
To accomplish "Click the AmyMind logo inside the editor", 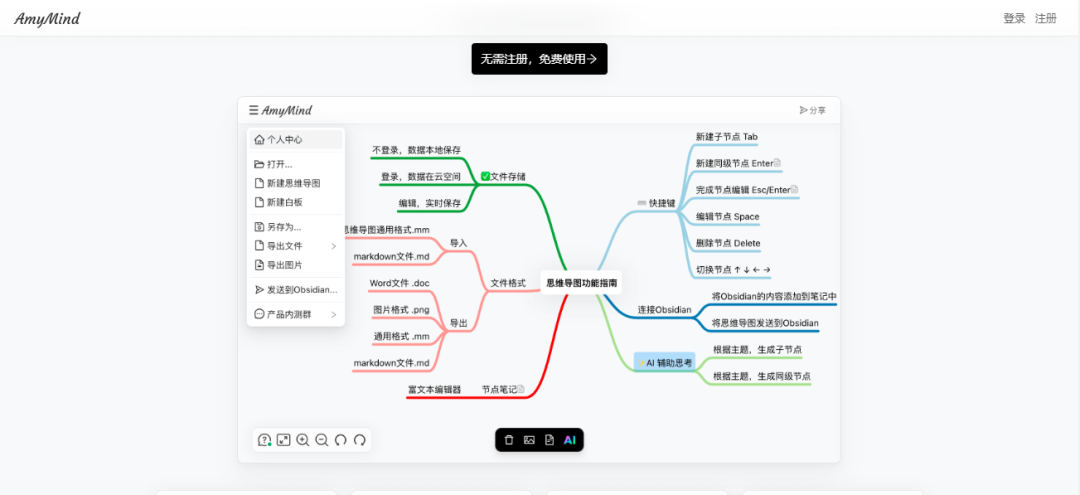I will (x=287, y=110).
